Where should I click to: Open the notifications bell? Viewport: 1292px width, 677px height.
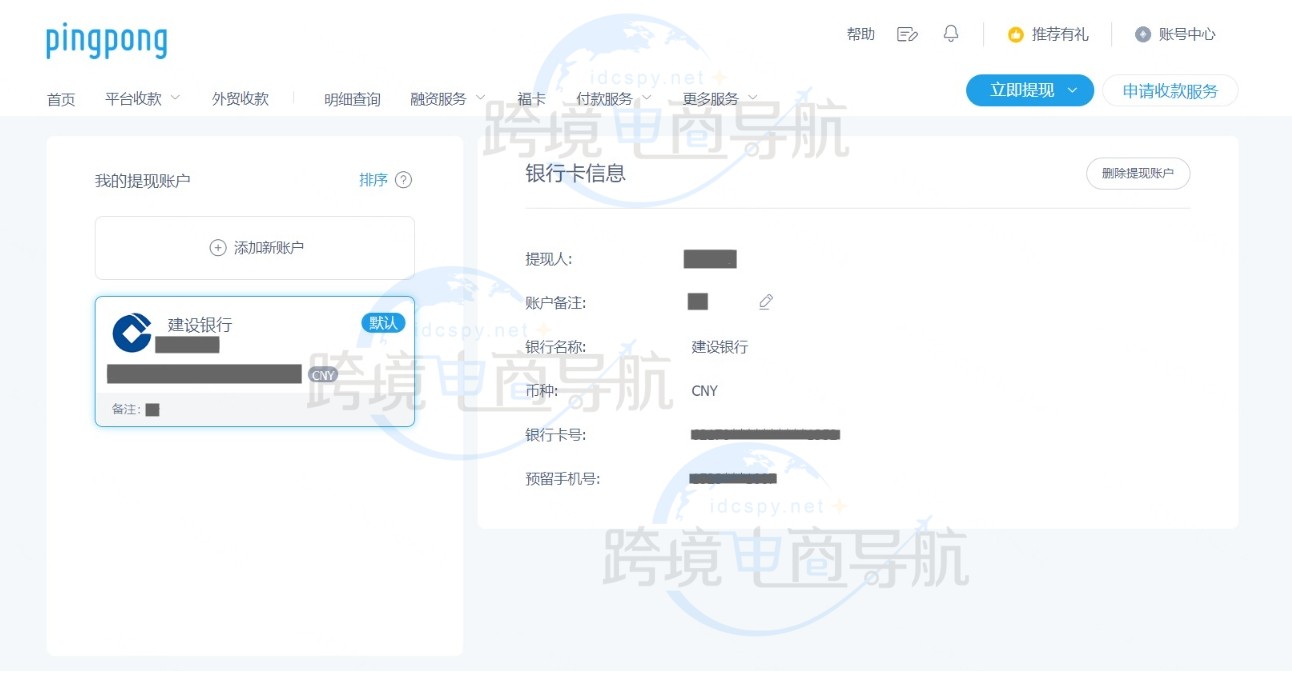949,33
